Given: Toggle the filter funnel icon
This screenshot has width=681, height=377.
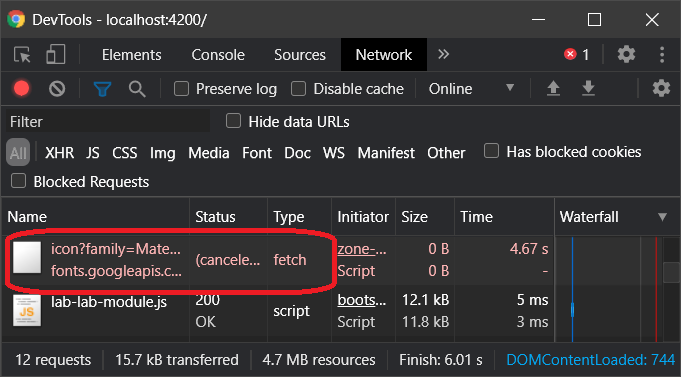Looking at the screenshot, I should coord(102,89).
